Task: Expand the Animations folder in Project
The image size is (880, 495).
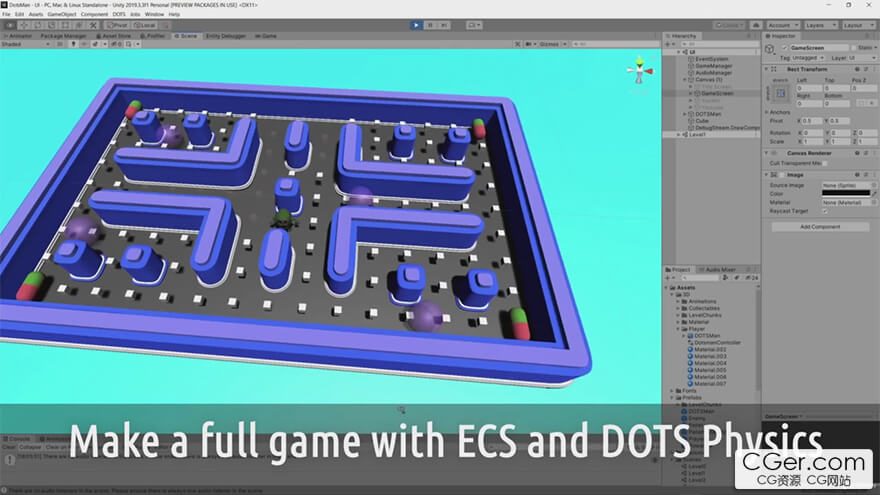Action: coord(678,301)
